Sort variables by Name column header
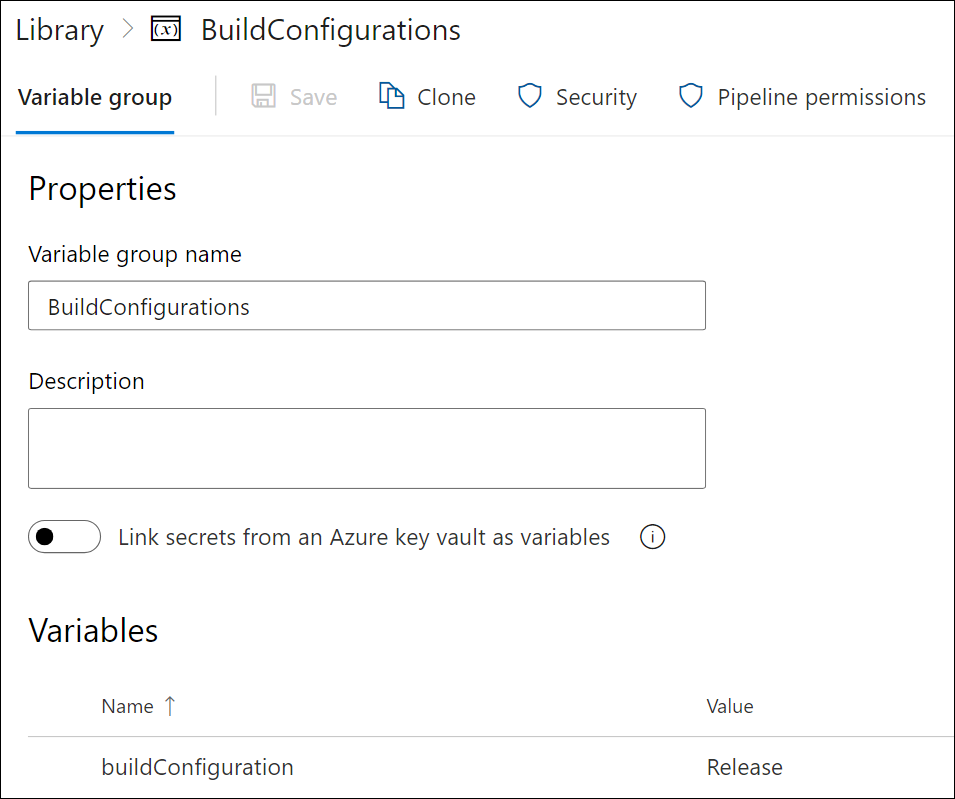This screenshot has width=955, height=799. (127, 706)
